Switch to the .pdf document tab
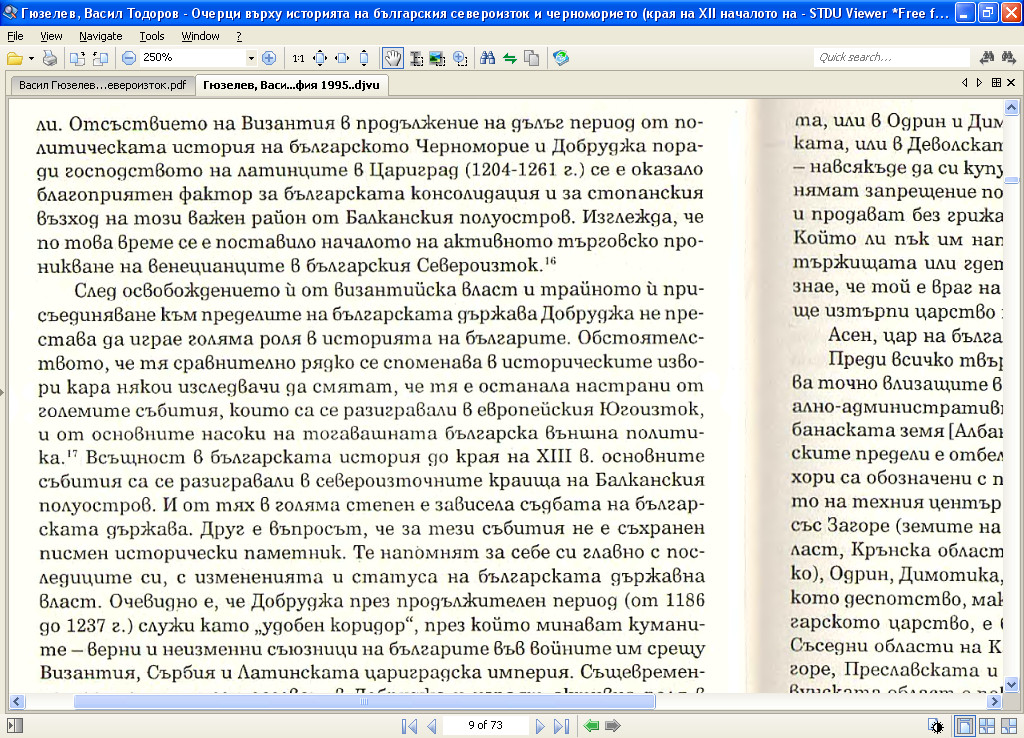Image resolution: width=1024 pixels, height=738 pixels. [x=103, y=86]
